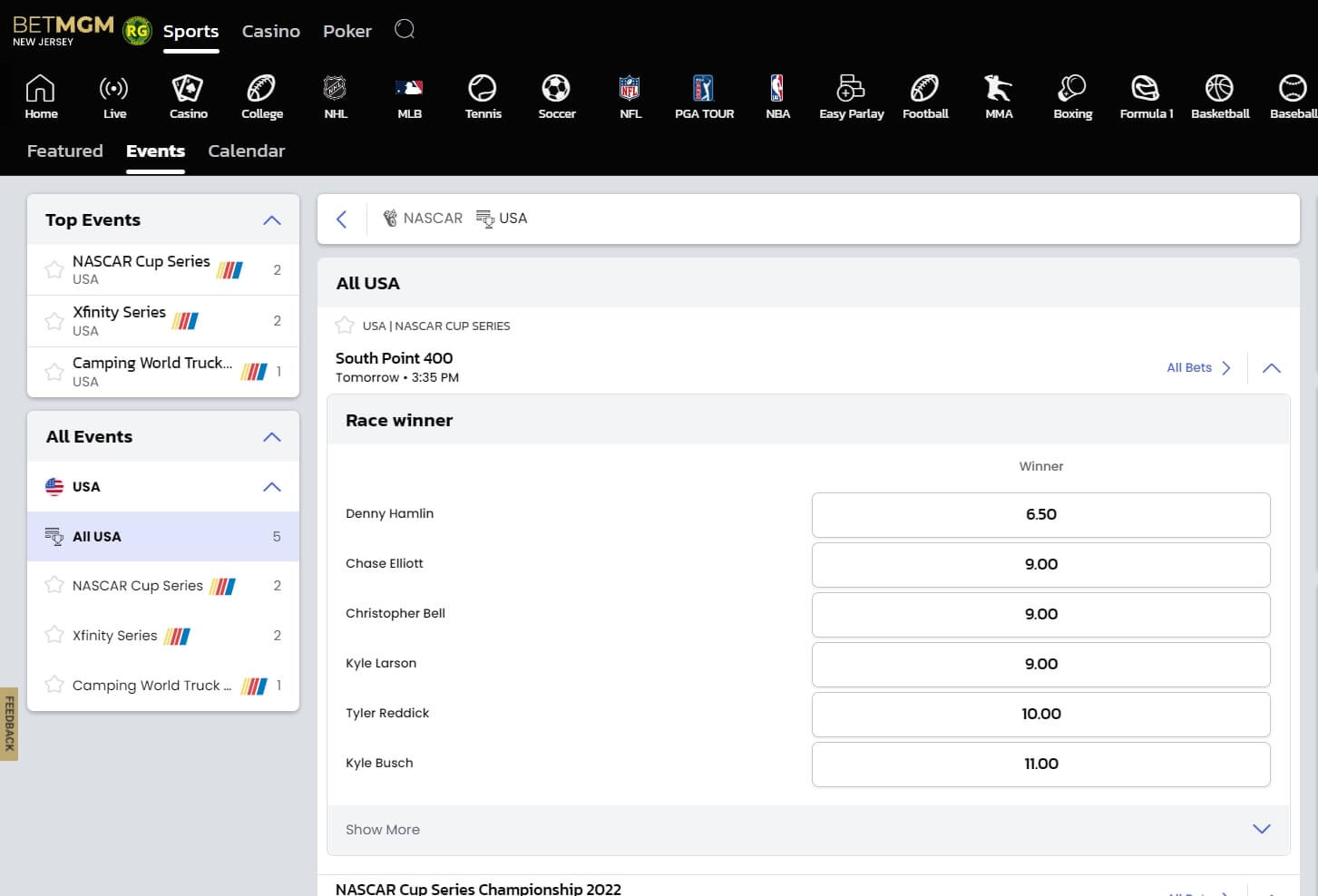Image resolution: width=1318 pixels, height=896 pixels.
Task: Select the Tennis icon
Action: click(x=483, y=96)
